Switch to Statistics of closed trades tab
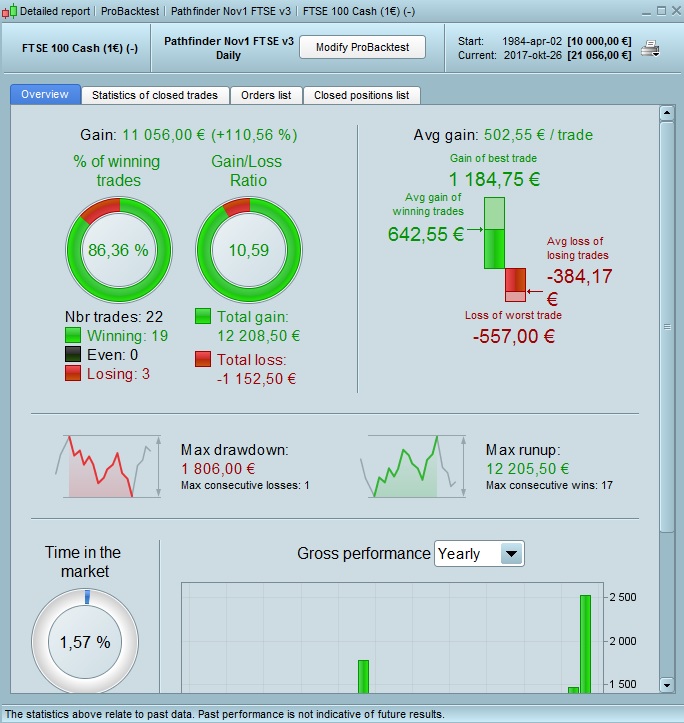The width and height of the screenshot is (684, 723). click(155, 95)
